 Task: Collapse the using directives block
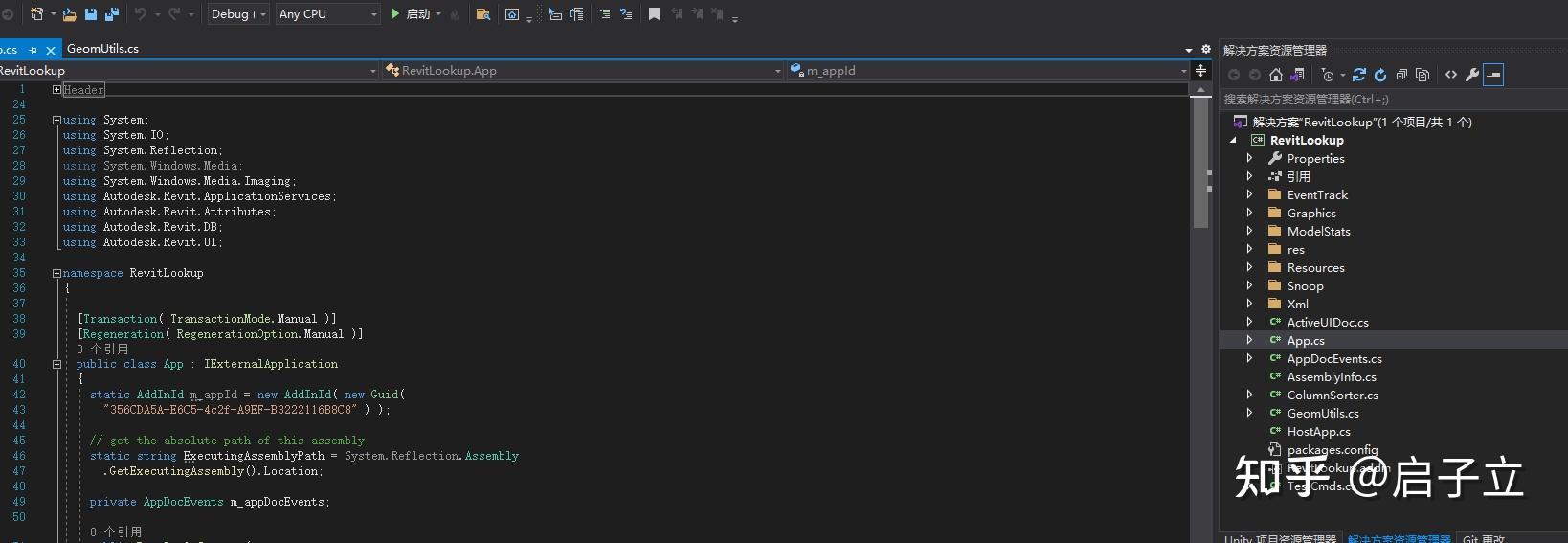[56, 121]
